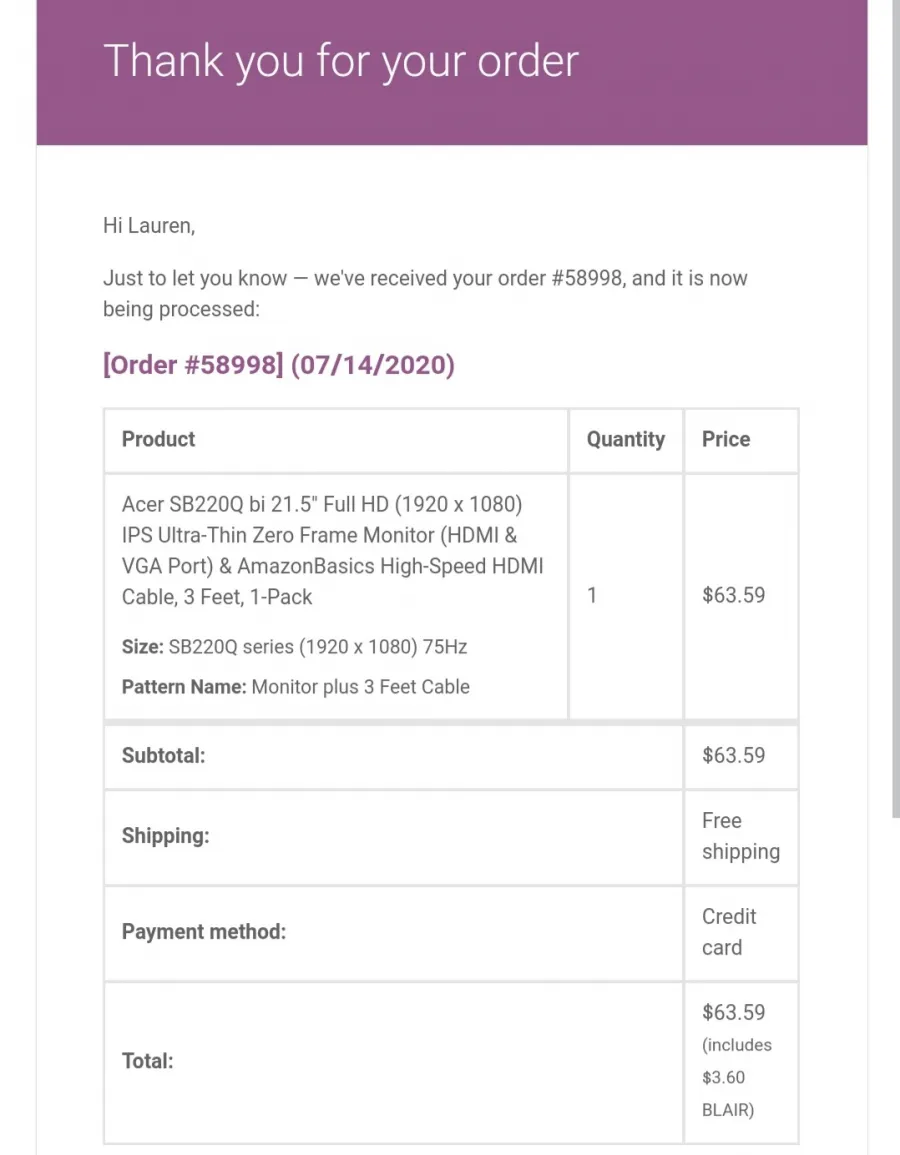Viewport: 900px width, 1155px height.
Task: Click the Subtotal: label
Action: tap(164, 756)
